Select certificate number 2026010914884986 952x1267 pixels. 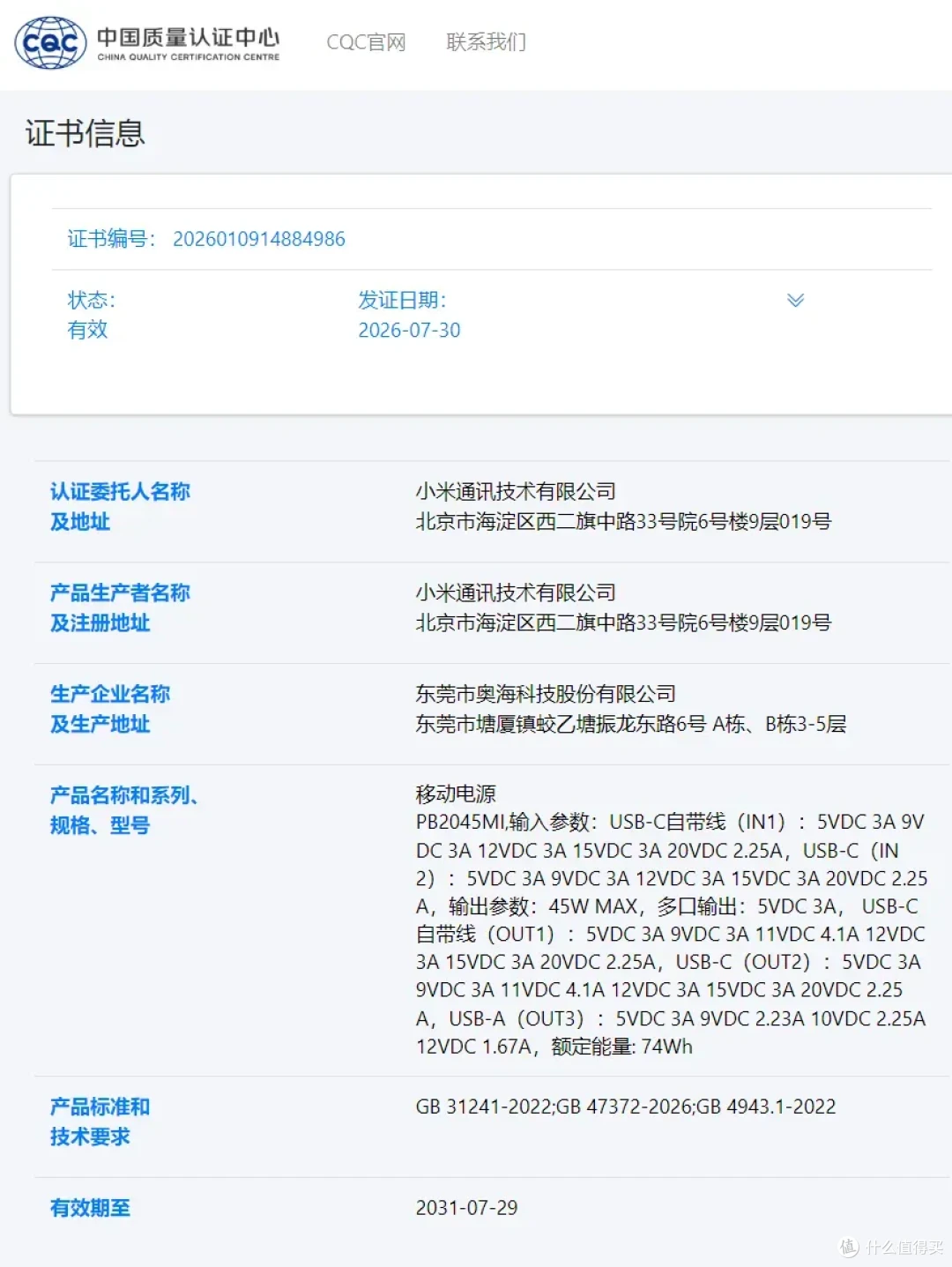pyautogui.click(x=259, y=239)
